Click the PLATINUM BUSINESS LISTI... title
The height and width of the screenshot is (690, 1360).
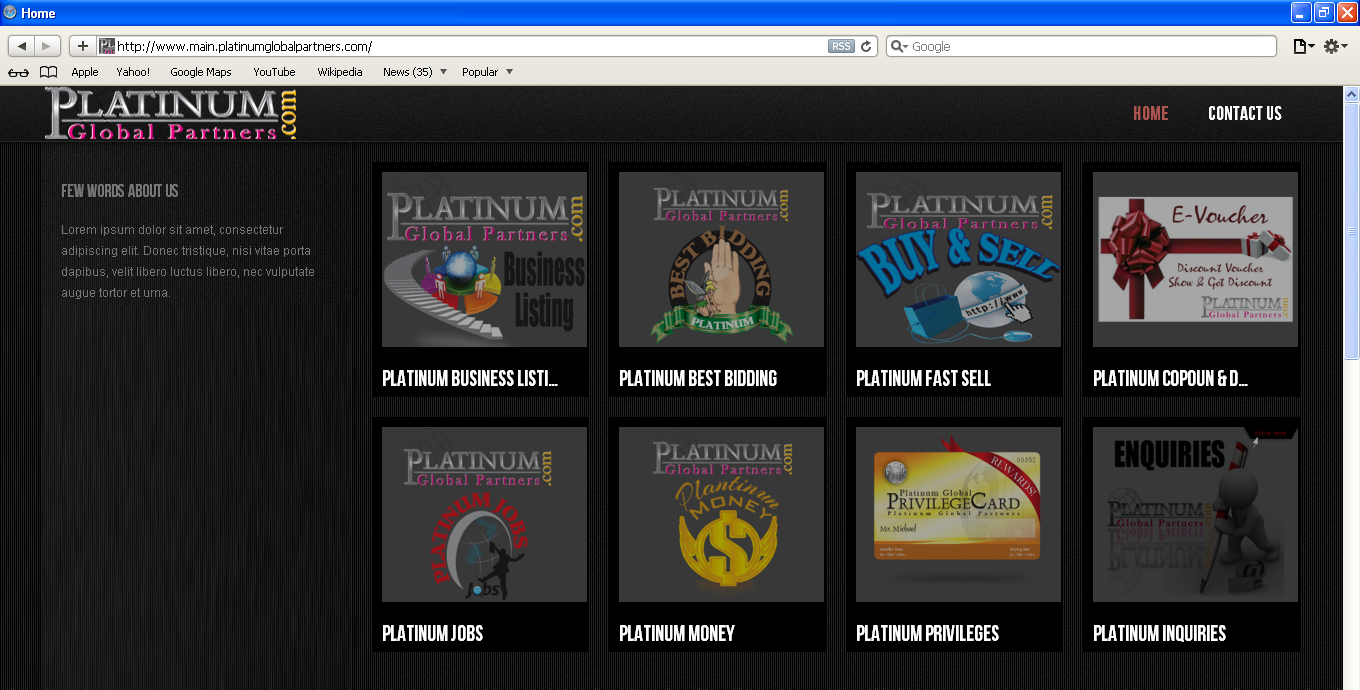[470, 378]
